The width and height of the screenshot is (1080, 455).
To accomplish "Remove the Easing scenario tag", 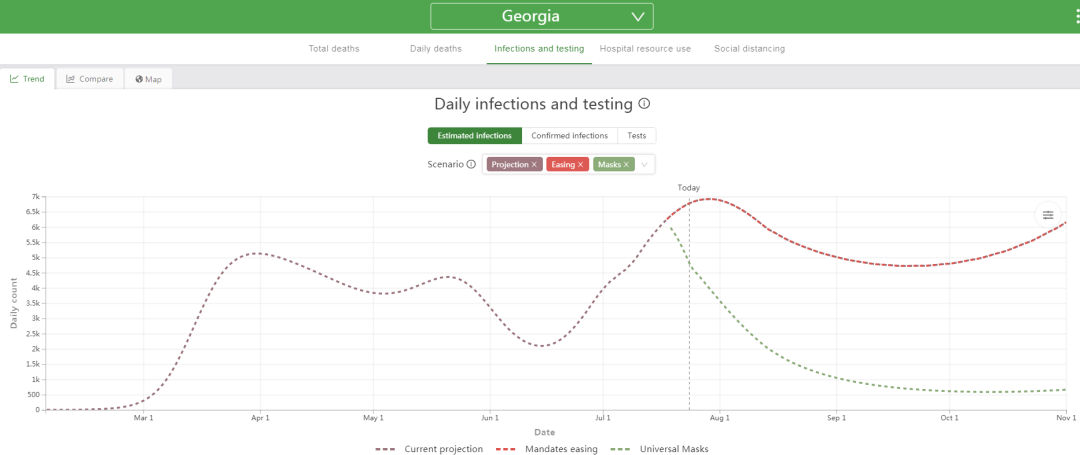I will point(581,165).
